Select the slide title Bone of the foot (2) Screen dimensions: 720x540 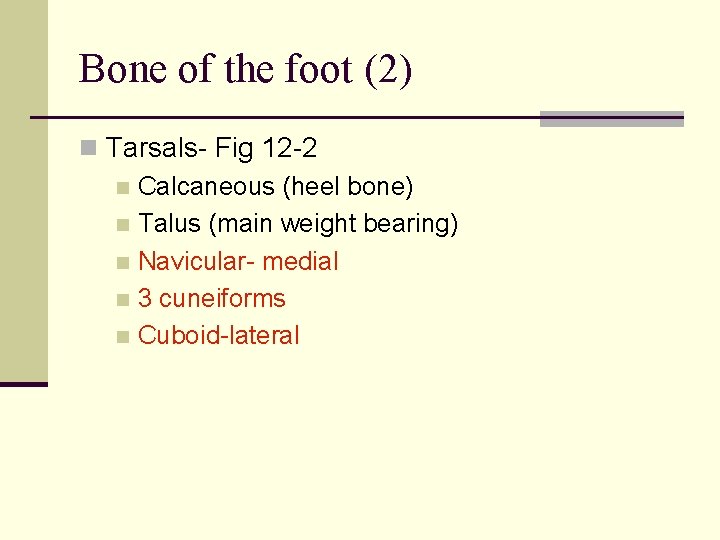pyautogui.click(x=245, y=70)
